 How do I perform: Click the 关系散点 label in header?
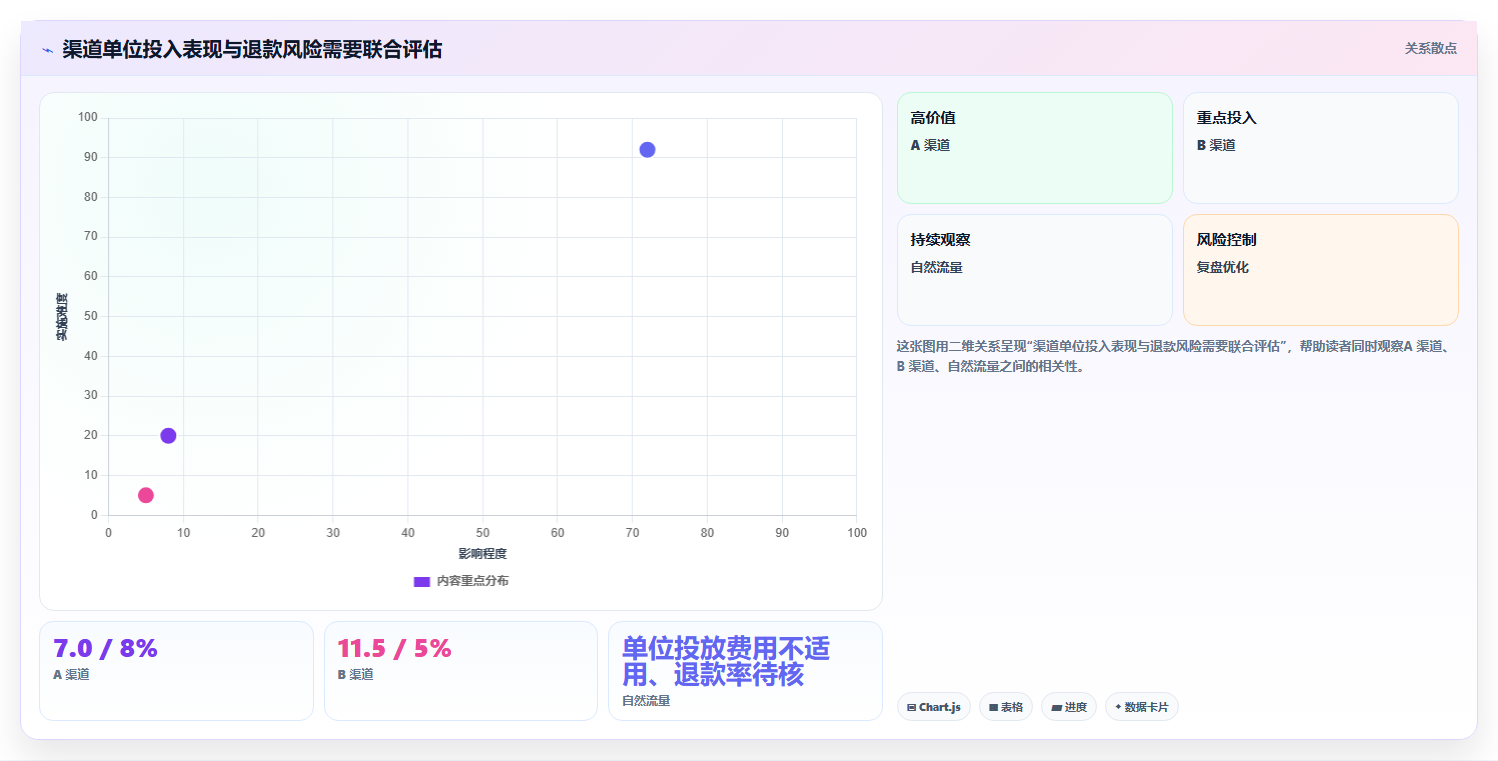(1431, 48)
